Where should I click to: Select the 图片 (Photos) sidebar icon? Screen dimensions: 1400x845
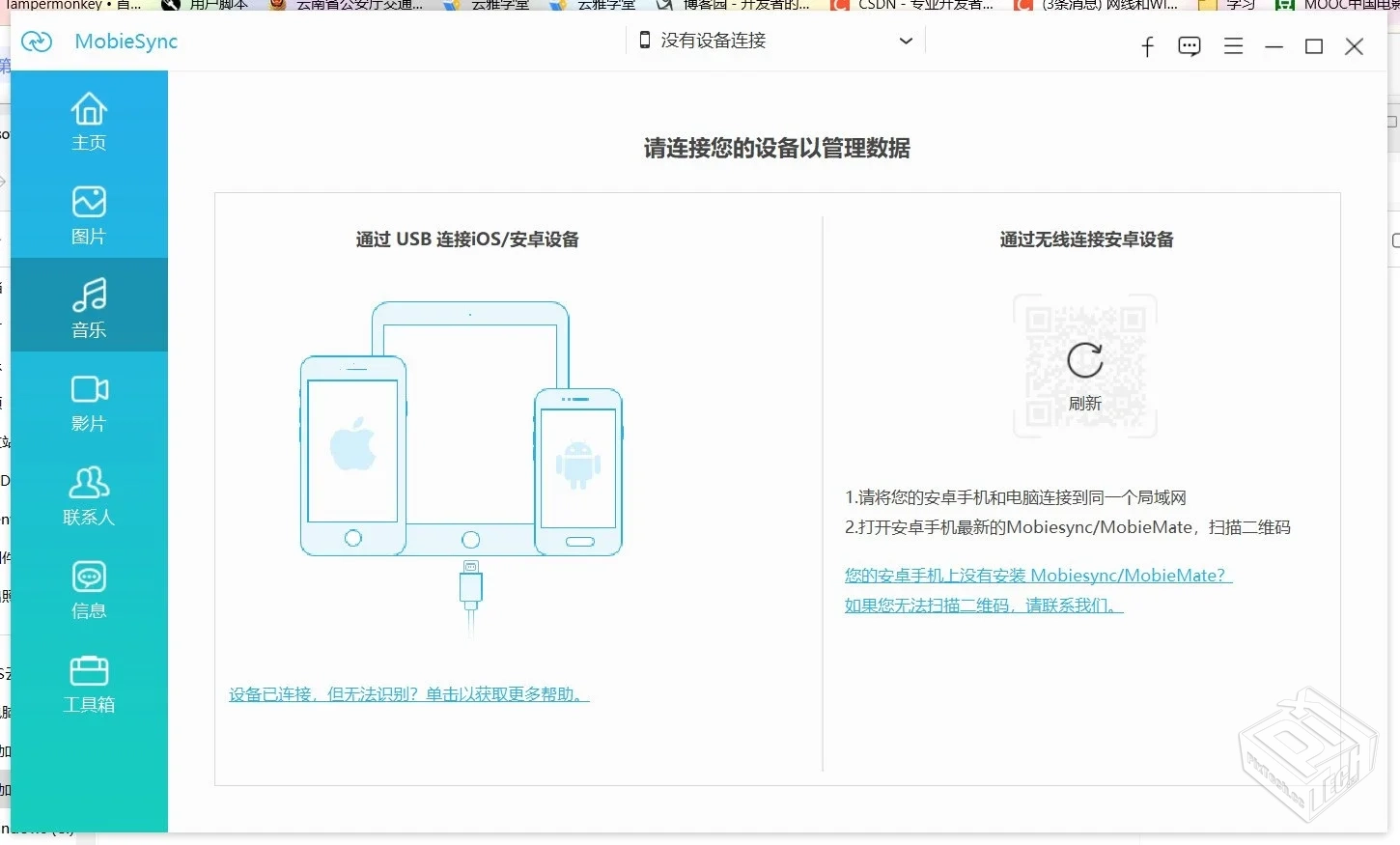click(89, 213)
